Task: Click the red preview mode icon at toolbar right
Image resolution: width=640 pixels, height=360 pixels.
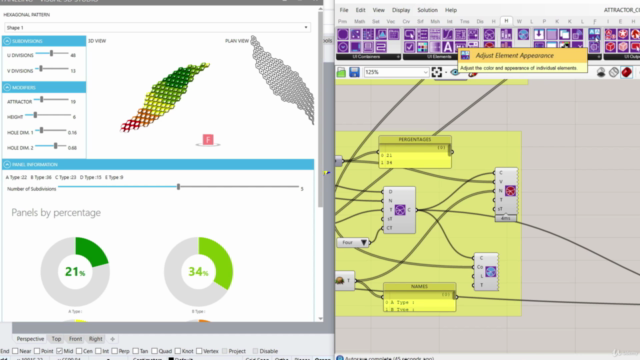Action: (x=627, y=72)
